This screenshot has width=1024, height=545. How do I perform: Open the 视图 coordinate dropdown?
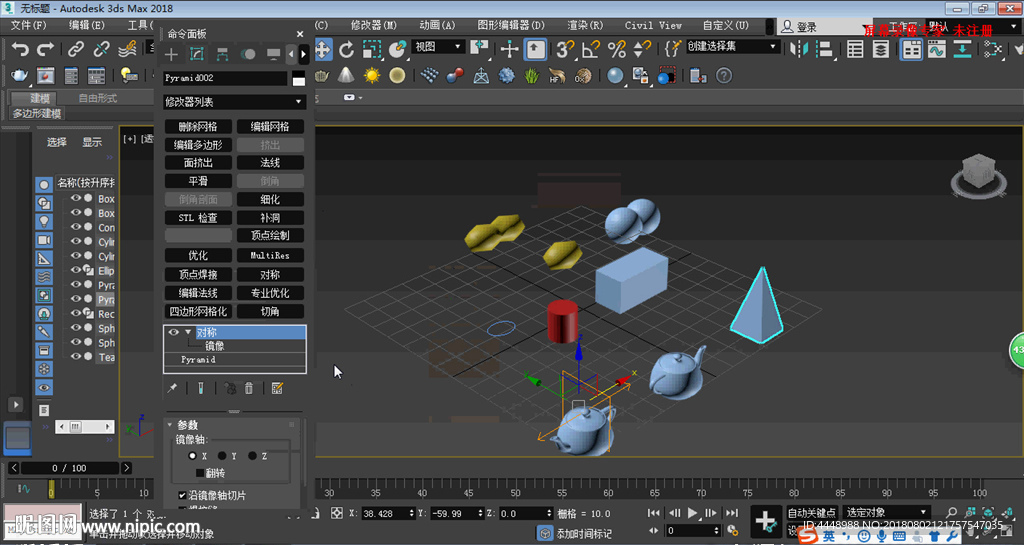pyautogui.click(x=438, y=47)
